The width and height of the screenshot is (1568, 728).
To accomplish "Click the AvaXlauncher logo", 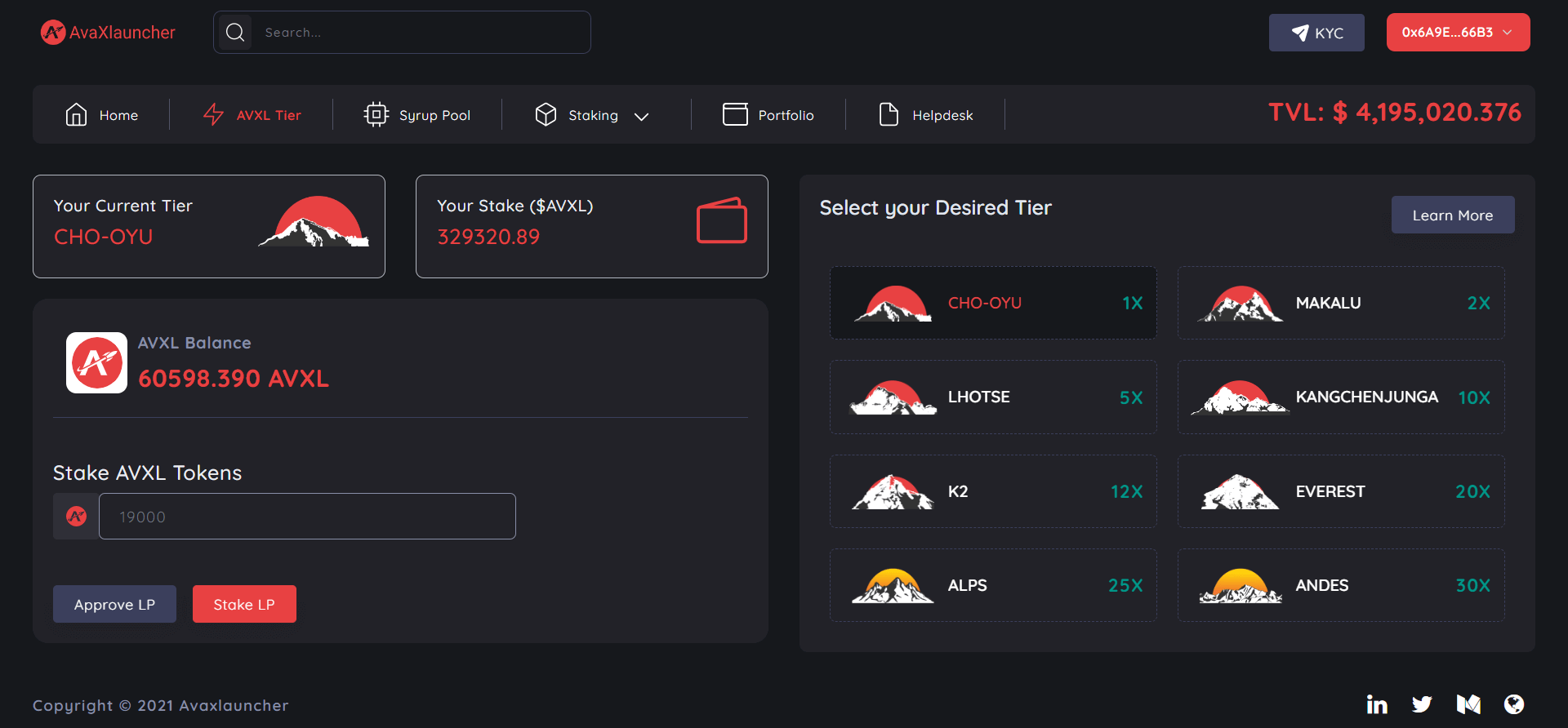I will (108, 33).
